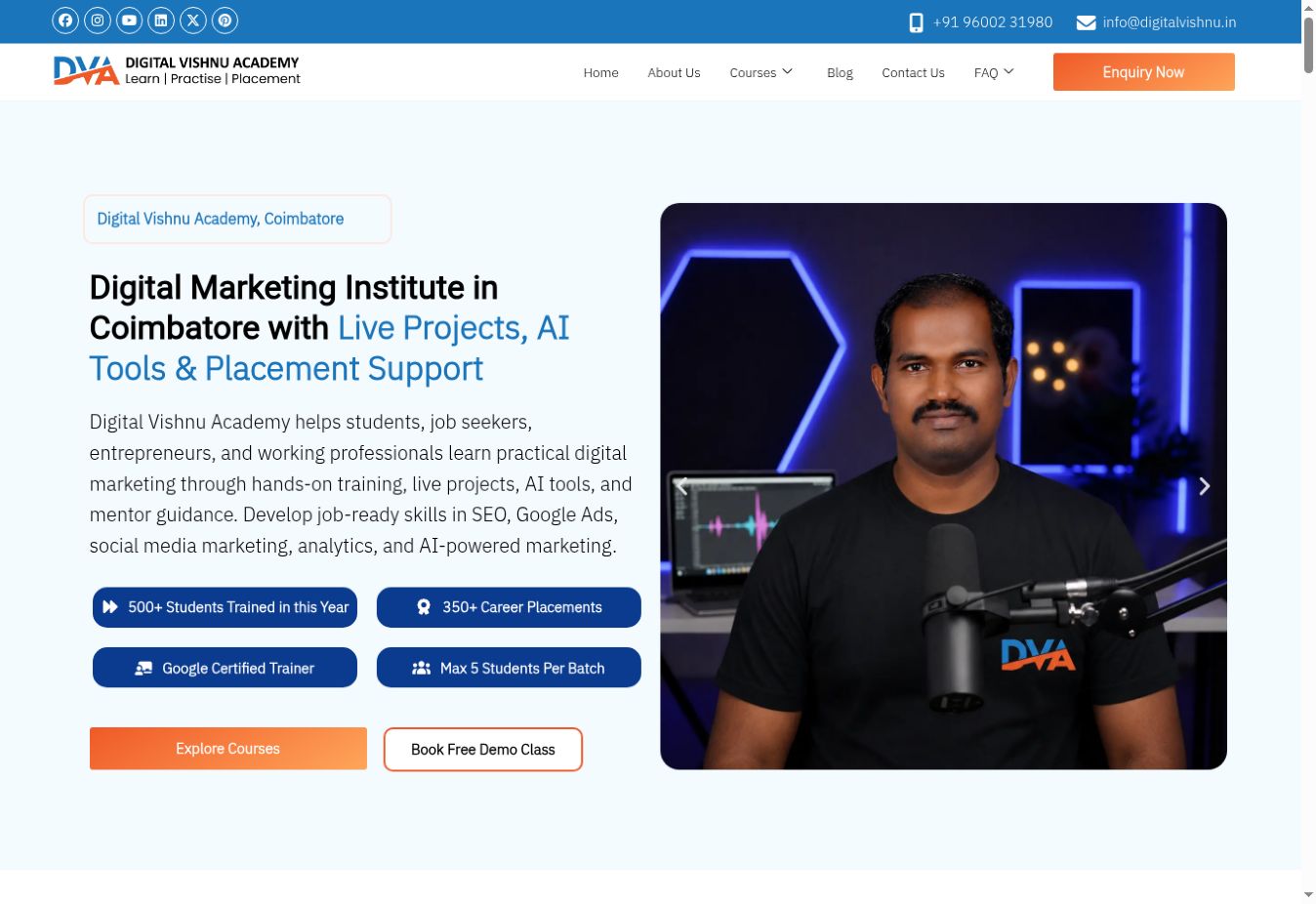The image size is (1316, 904).
Task: Open the YouTube social icon
Action: (129, 21)
